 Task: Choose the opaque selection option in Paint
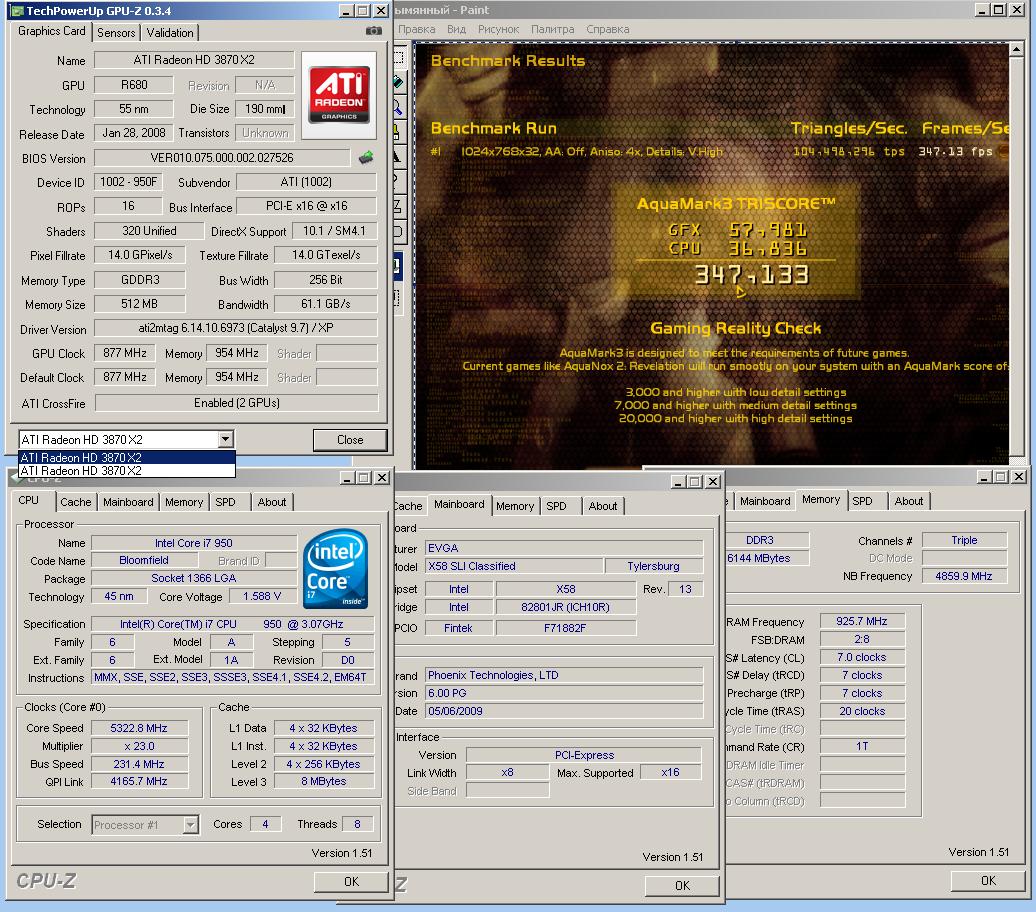pyautogui.click(x=397, y=266)
